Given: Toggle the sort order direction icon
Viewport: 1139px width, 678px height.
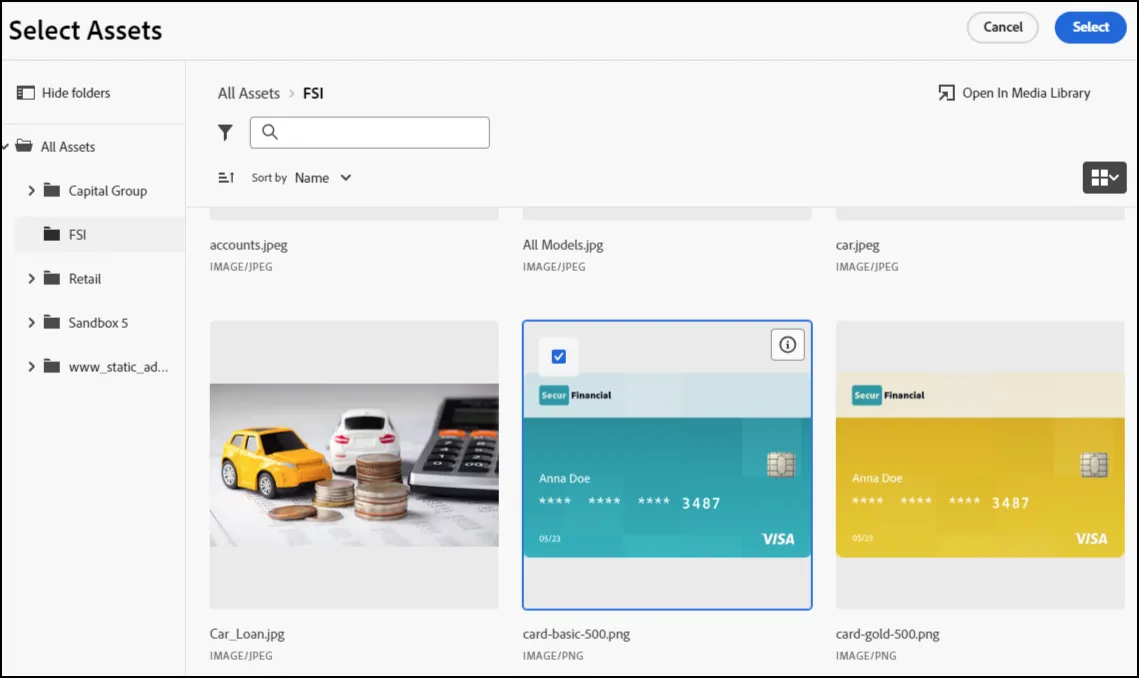Looking at the screenshot, I should [x=227, y=177].
